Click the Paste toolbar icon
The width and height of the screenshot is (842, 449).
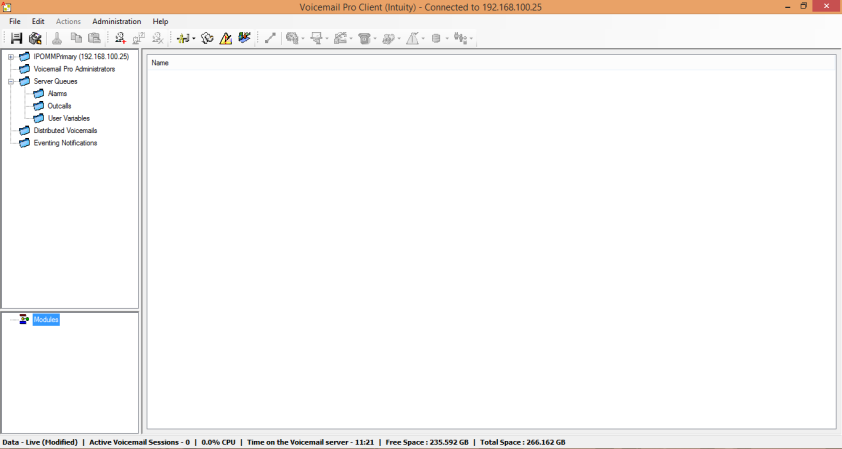tap(95, 38)
